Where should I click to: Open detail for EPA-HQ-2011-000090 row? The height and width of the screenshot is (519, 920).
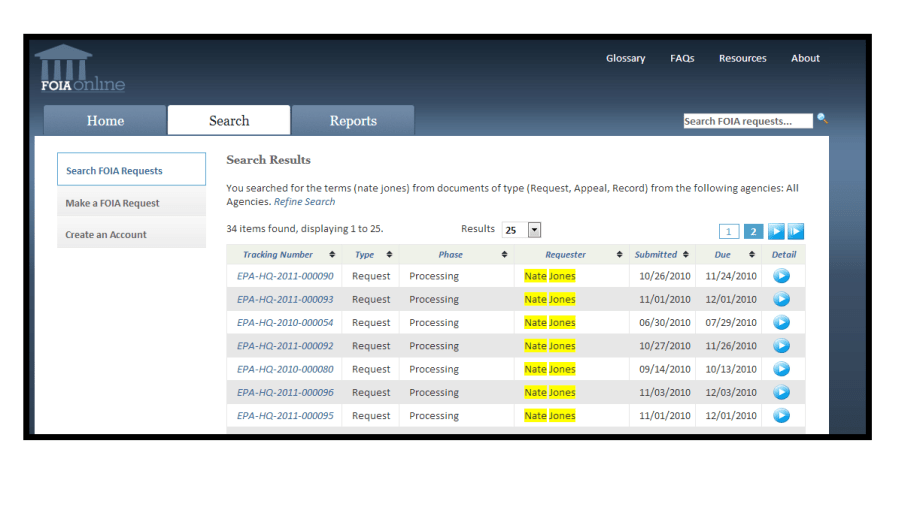pyautogui.click(x=782, y=276)
